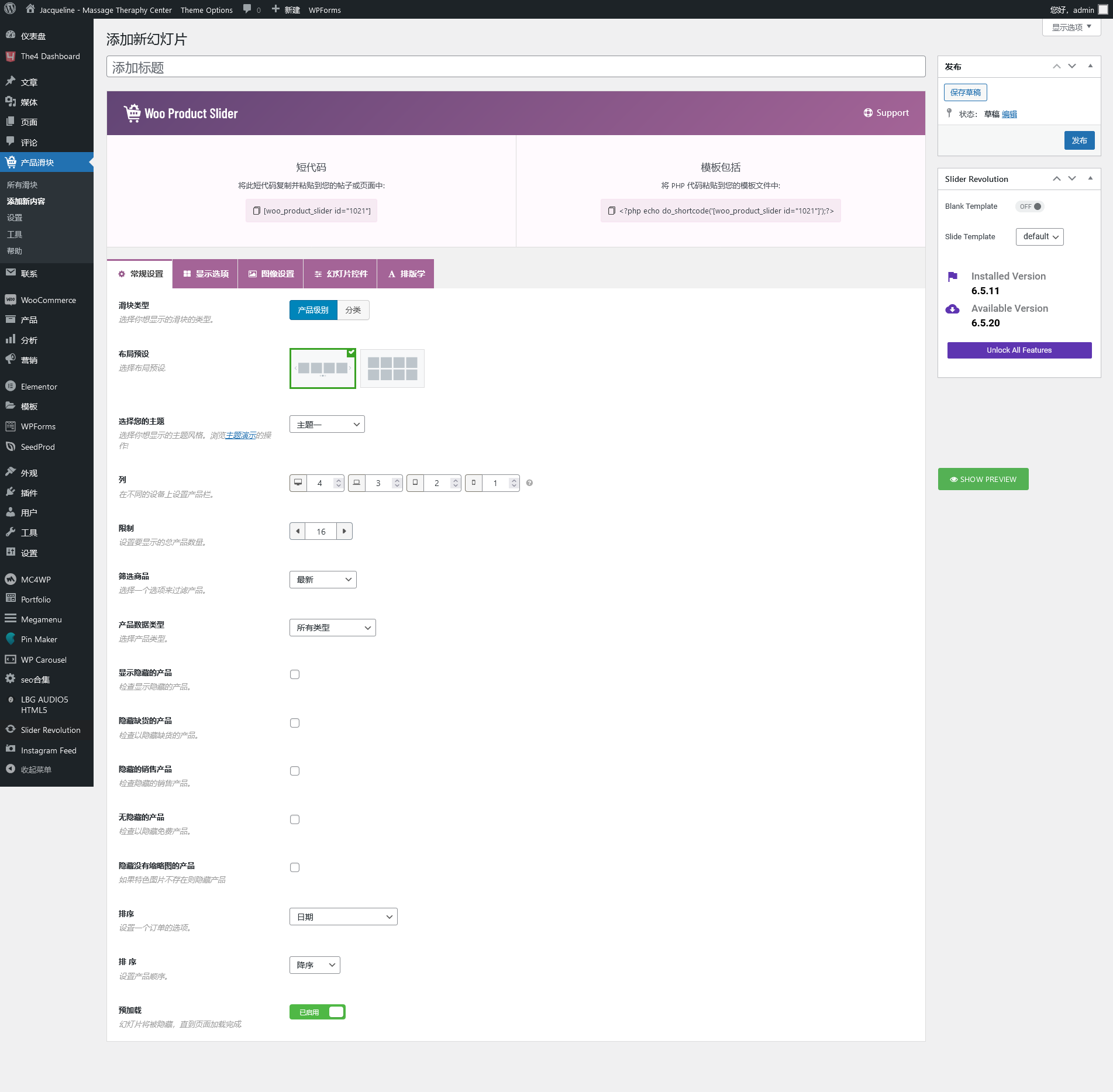Image resolution: width=1113 pixels, height=1092 pixels.
Task: Click the blue 发布 publish button
Action: click(1079, 140)
